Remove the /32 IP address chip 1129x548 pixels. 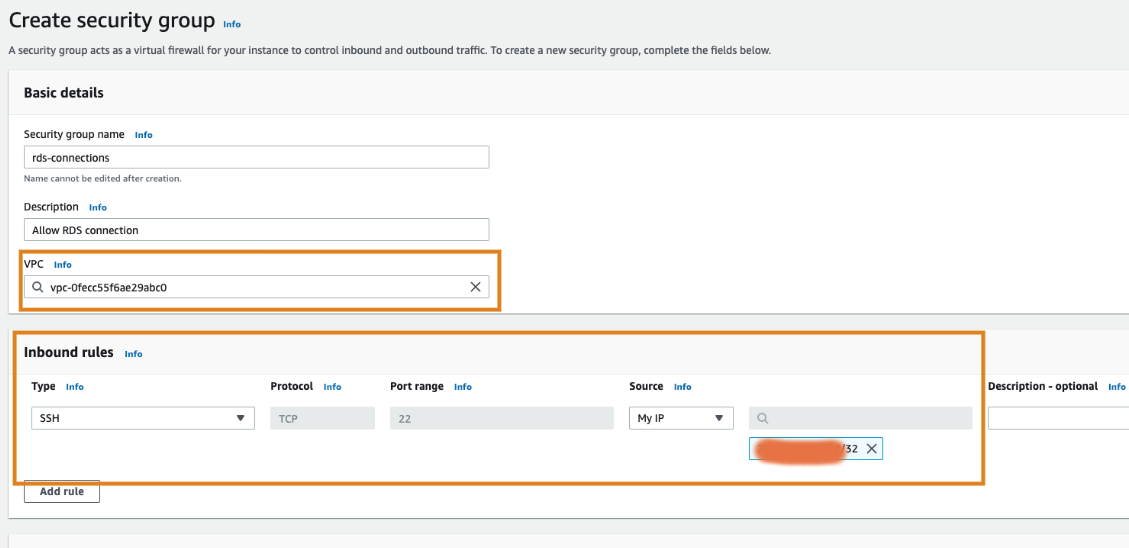[x=871, y=449]
